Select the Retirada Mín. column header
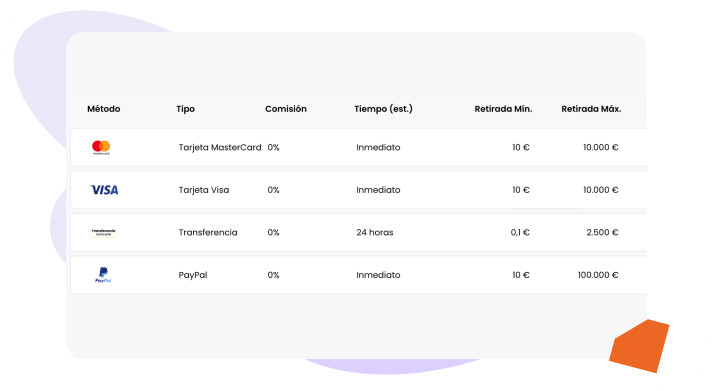Viewport: 712px width, 391px height. click(x=503, y=109)
